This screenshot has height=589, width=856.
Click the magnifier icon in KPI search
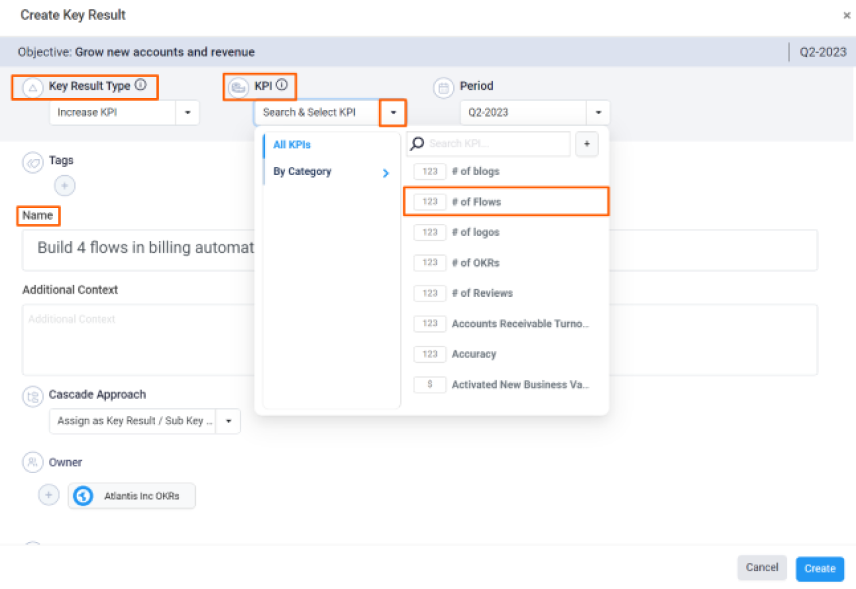click(x=417, y=144)
